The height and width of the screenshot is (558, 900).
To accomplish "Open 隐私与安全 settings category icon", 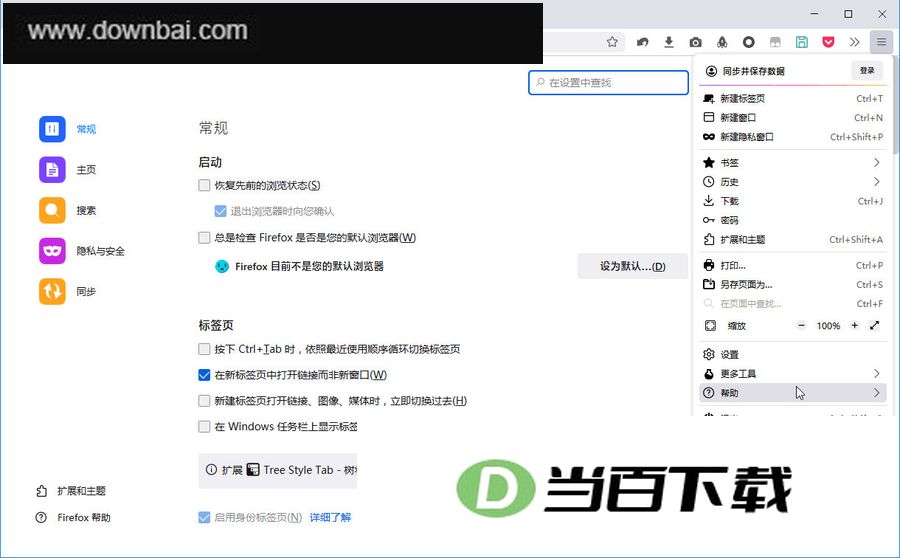I will point(52,251).
